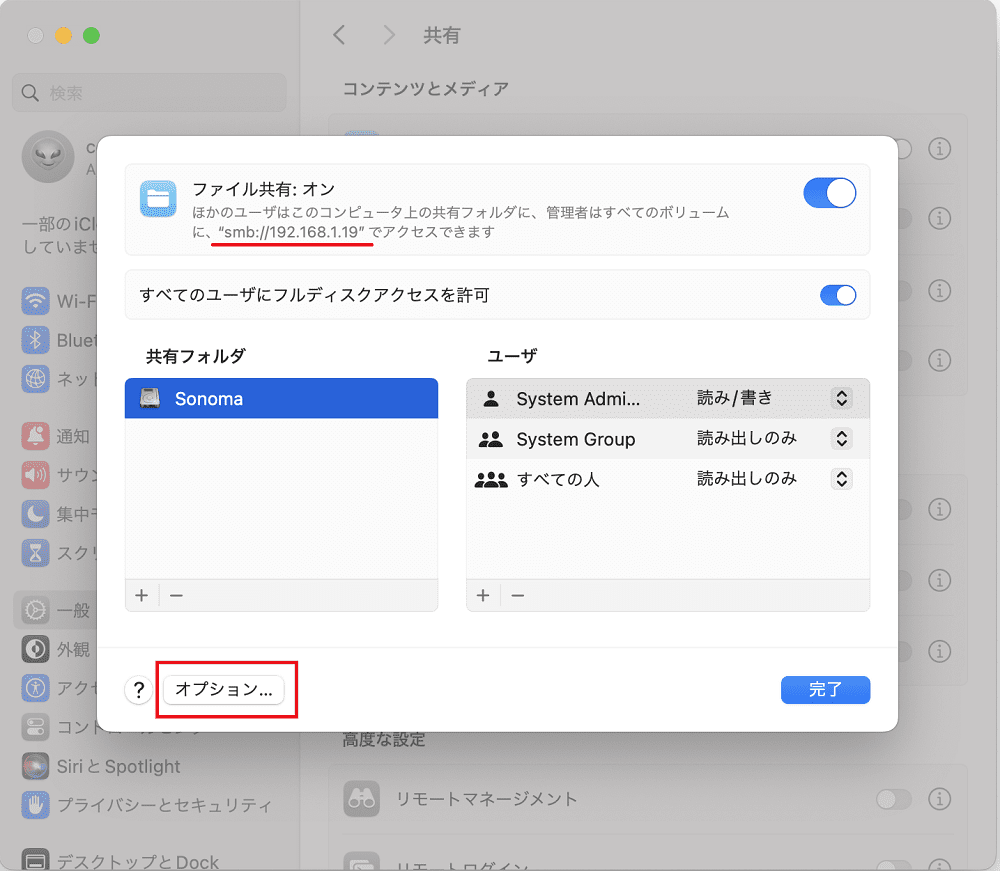Open プライバシーとセキュリティ settings

(148, 805)
